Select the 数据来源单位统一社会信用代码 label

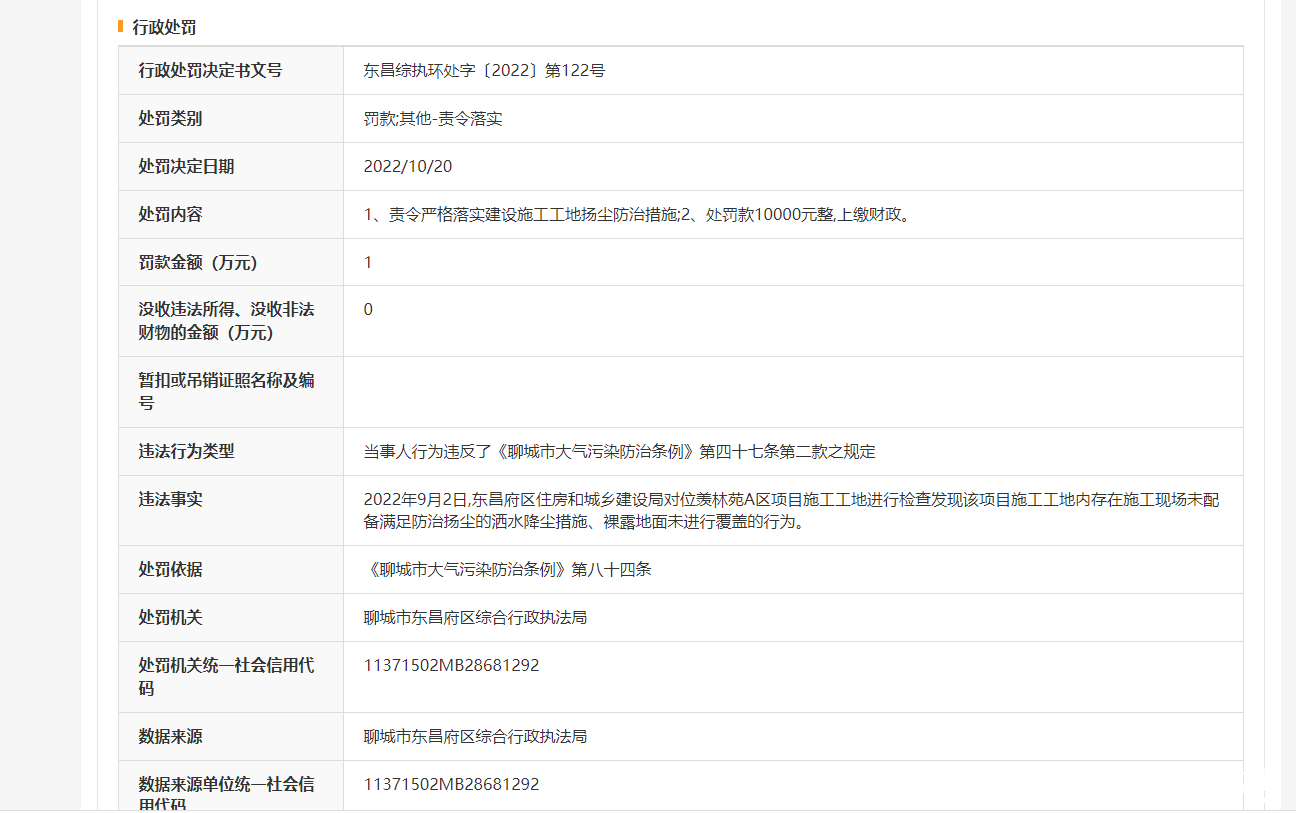226,792
